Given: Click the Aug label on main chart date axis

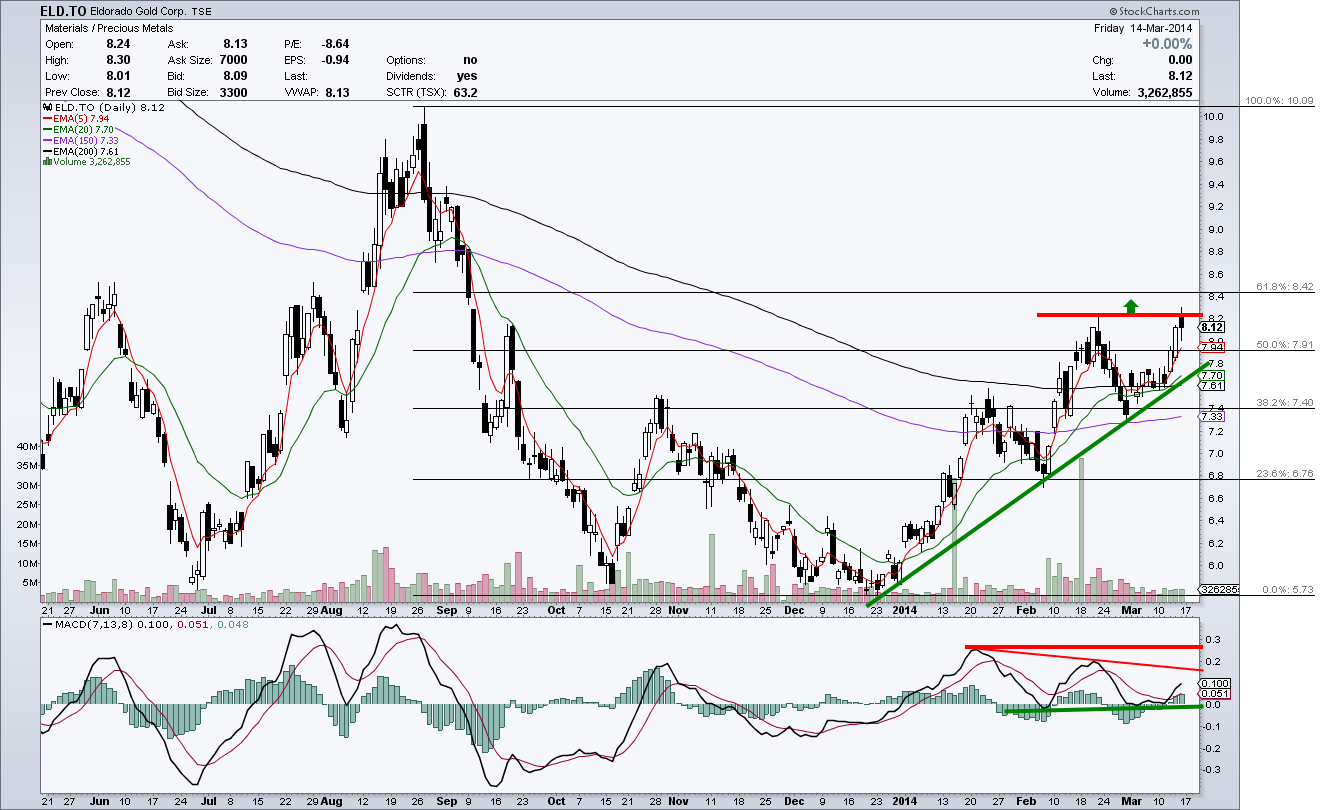Looking at the screenshot, I should [x=332, y=608].
